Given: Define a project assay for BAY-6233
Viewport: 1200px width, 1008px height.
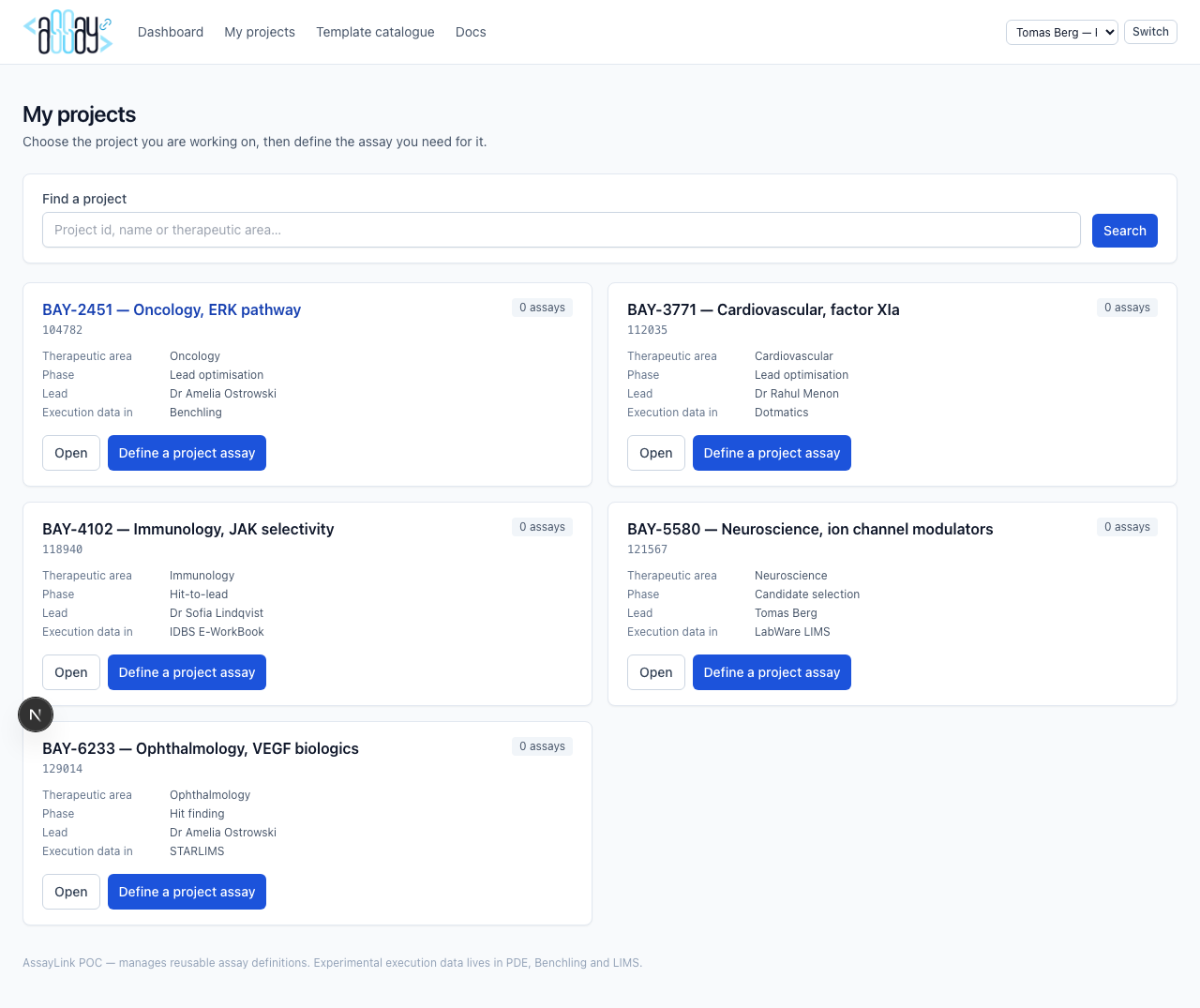Looking at the screenshot, I should (187, 892).
